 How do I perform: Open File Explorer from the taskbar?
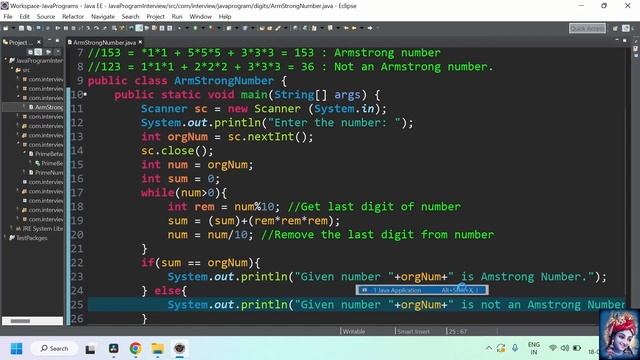tap(158, 349)
